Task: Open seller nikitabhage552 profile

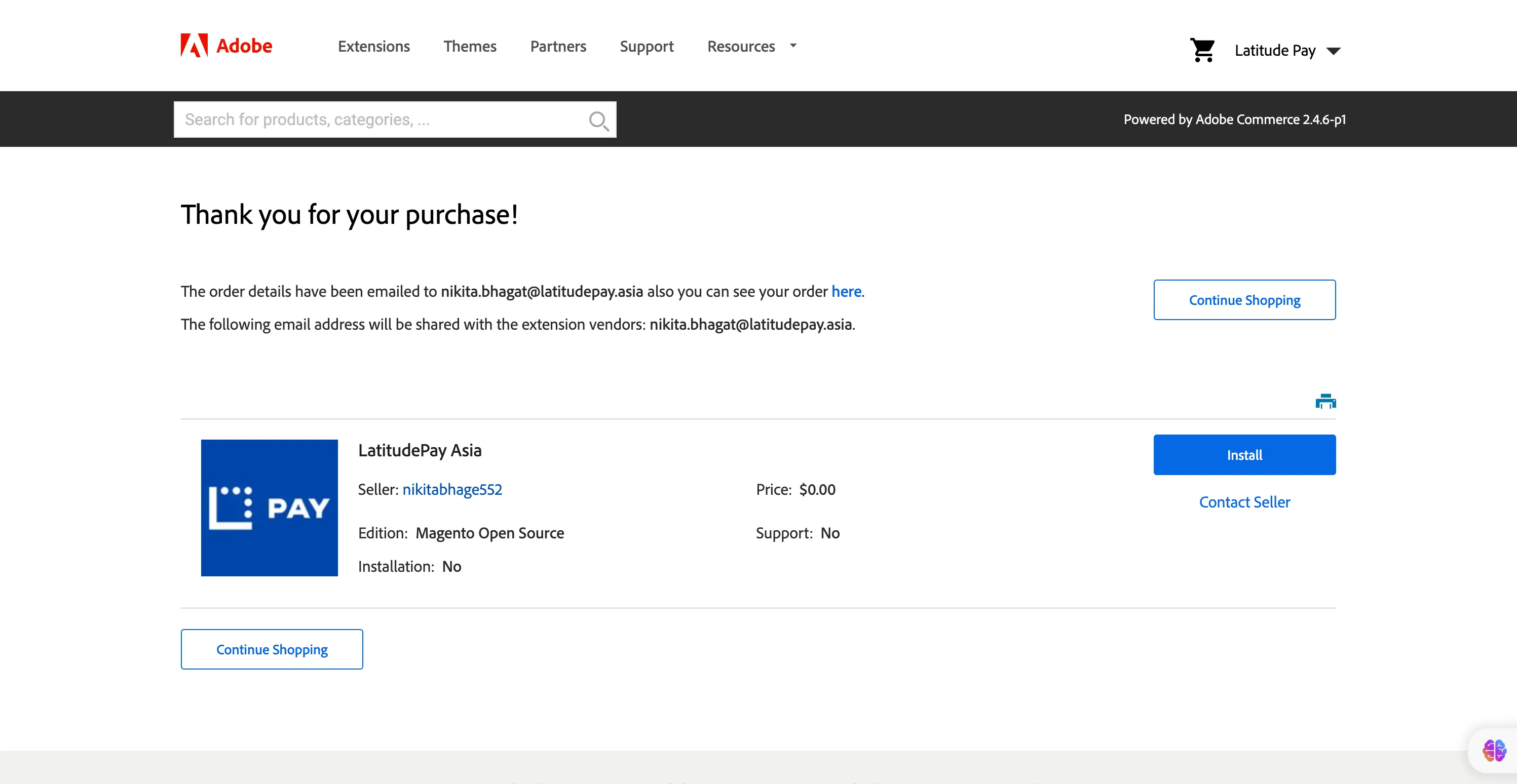Action: click(452, 490)
